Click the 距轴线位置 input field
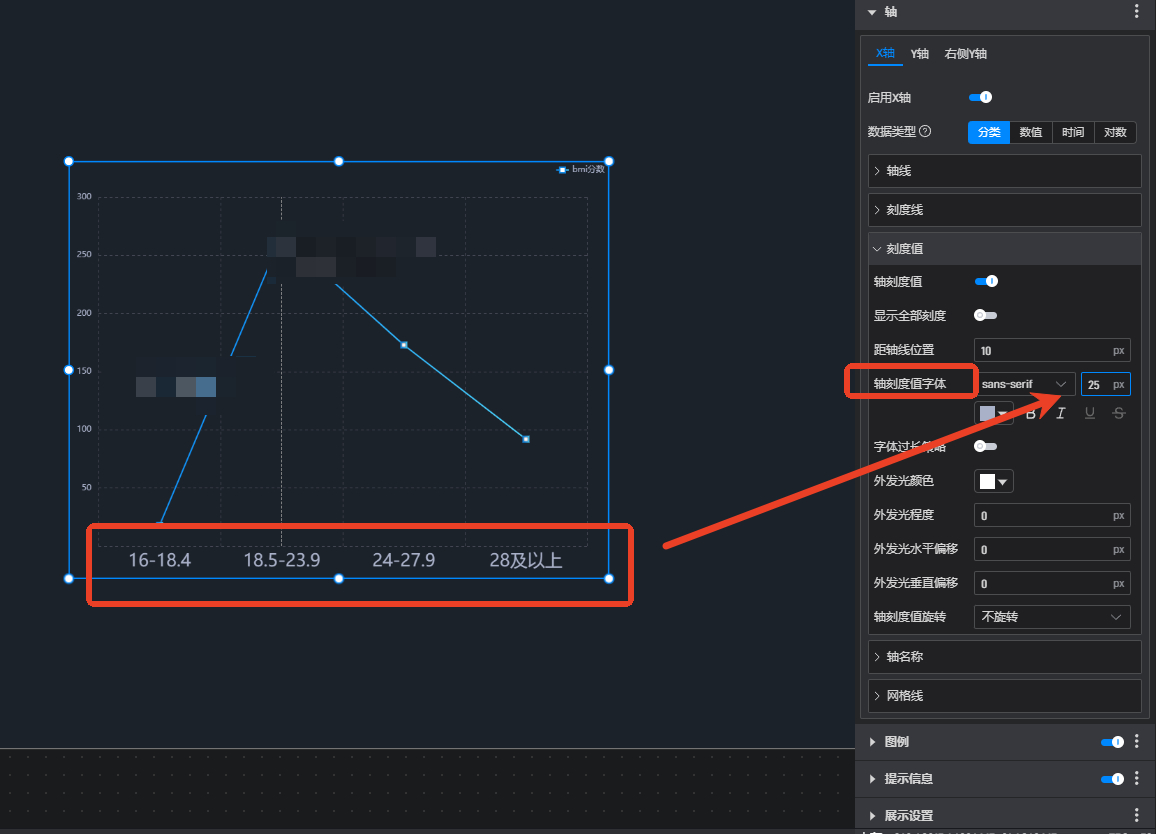 [1042, 351]
